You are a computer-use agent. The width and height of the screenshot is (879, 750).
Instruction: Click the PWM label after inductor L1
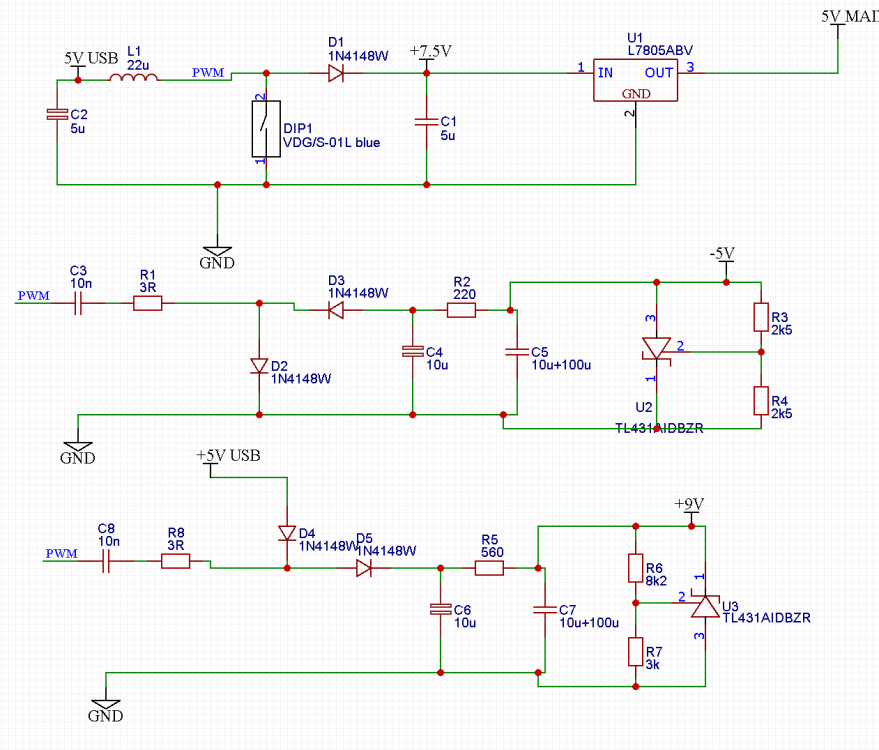coord(208,72)
